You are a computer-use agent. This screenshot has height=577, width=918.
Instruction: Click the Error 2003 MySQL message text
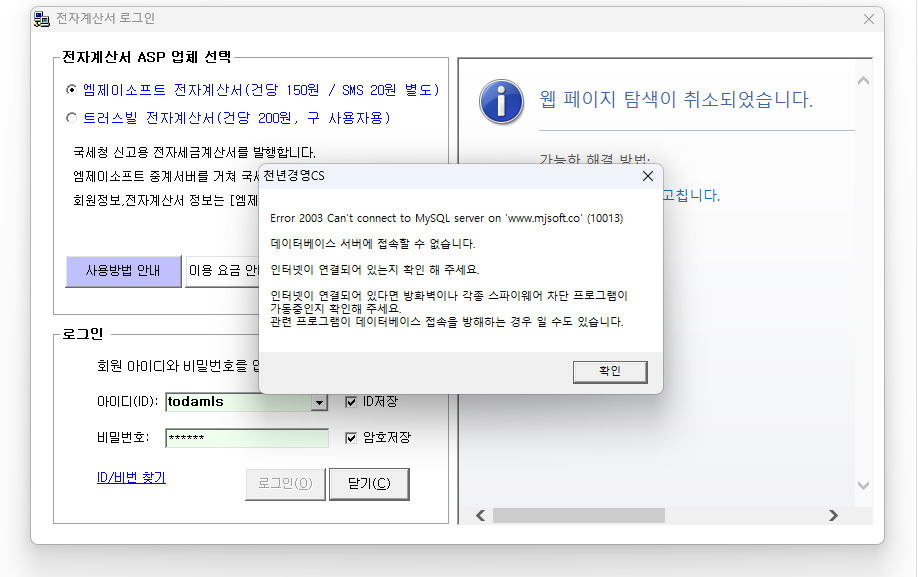coord(447,218)
